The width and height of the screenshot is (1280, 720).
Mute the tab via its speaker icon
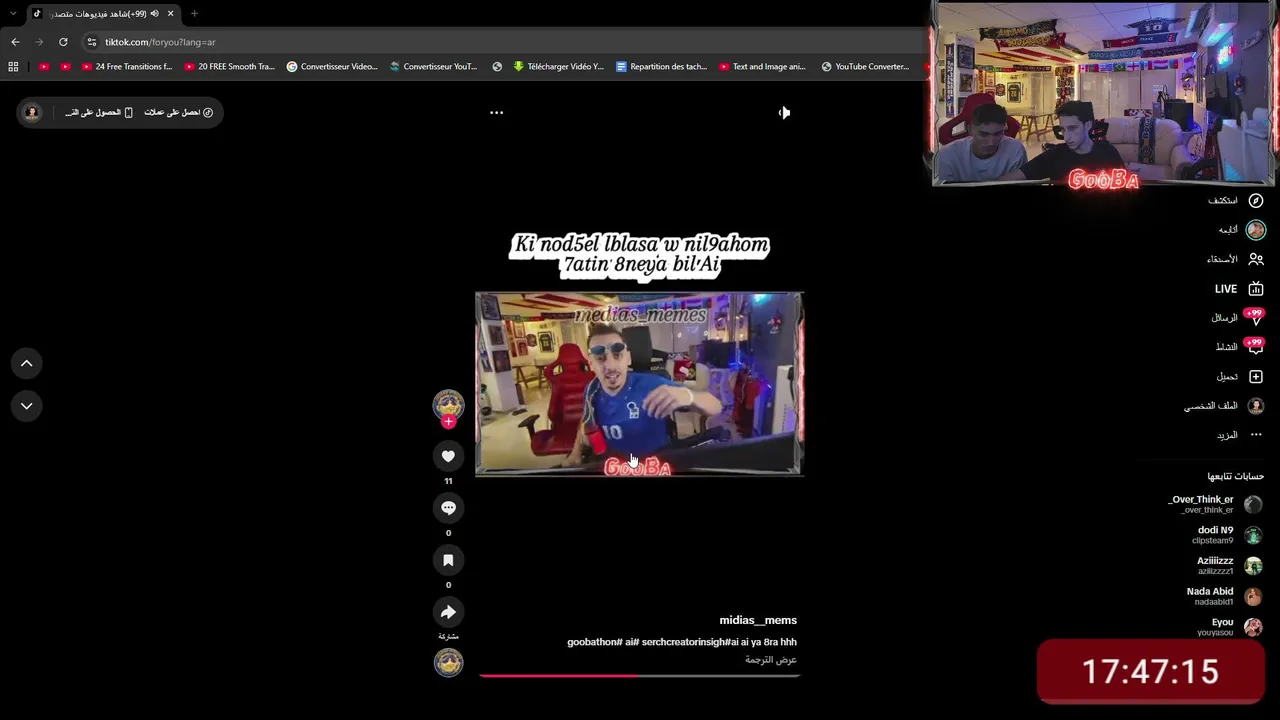pyautogui.click(x=154, y=13)
